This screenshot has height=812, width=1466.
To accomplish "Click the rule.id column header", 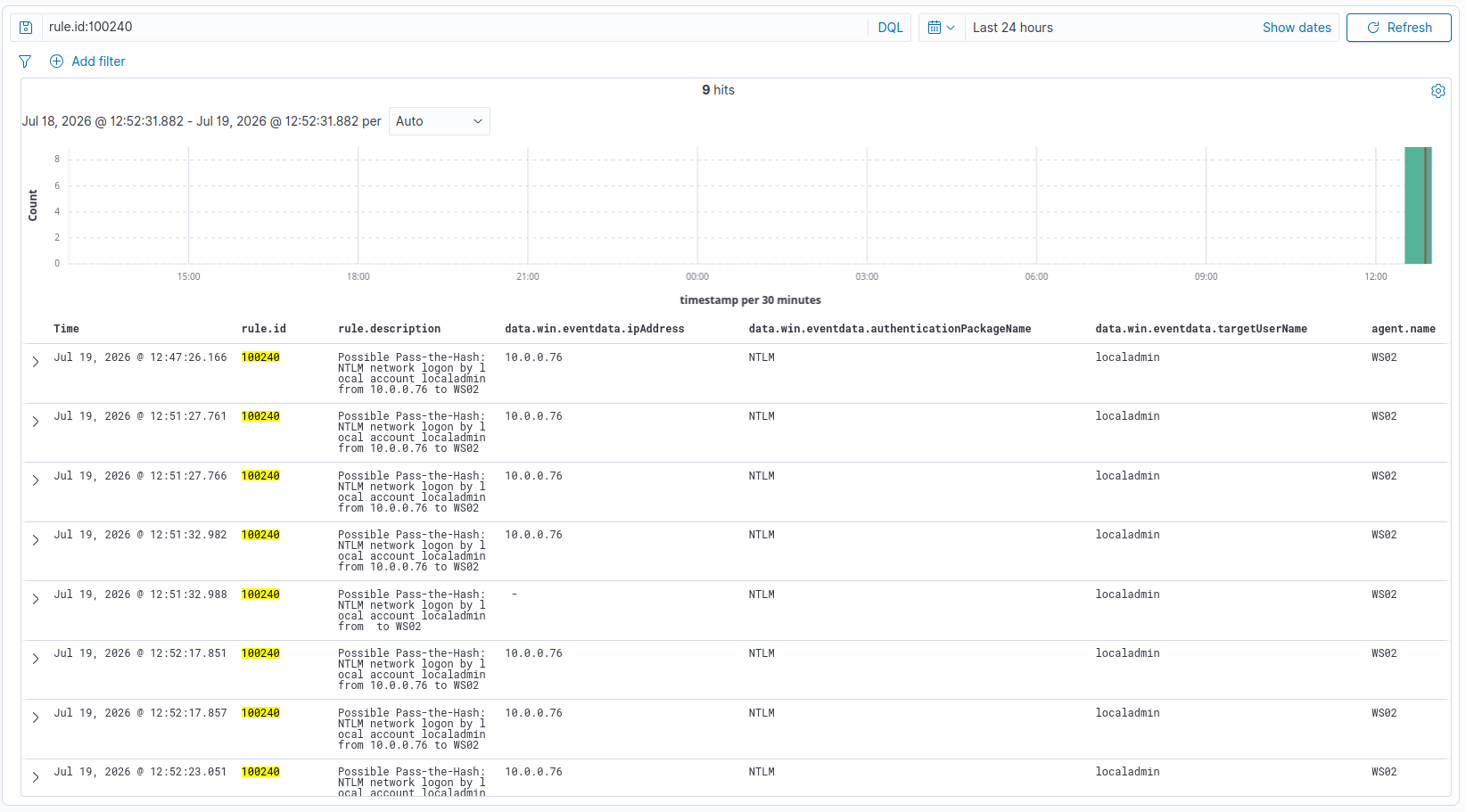I will (x=264, y=329).
